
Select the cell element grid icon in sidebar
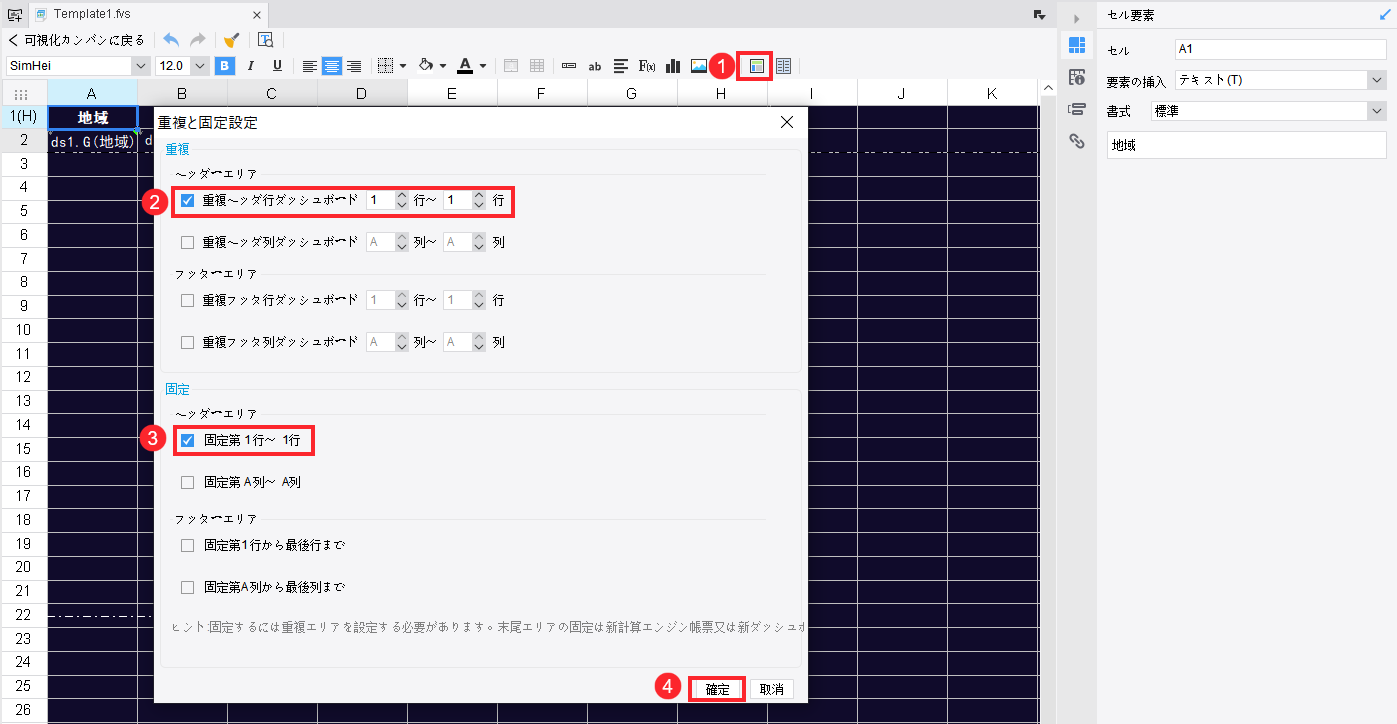coord(1077,45)
